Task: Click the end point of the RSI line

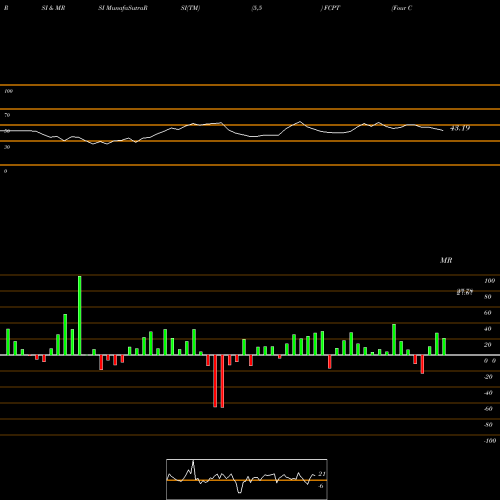Action: (443, 130)
